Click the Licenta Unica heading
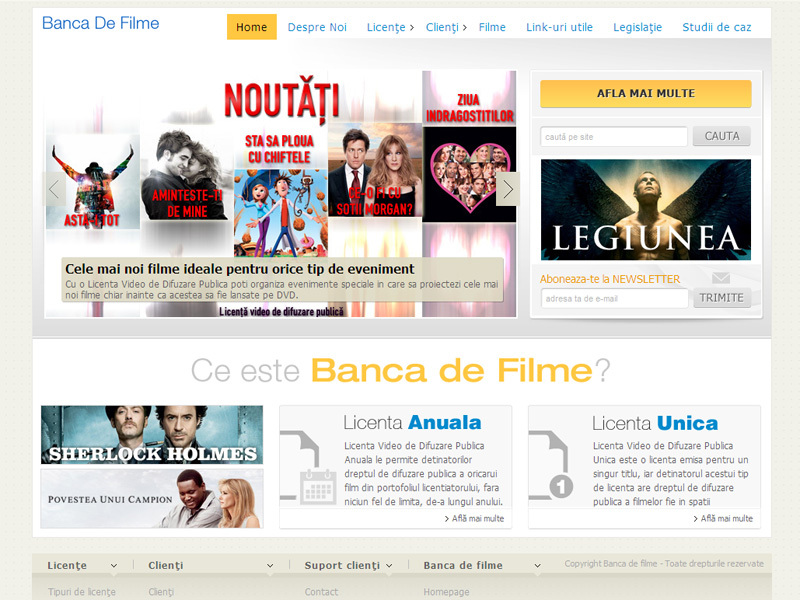 (655, 423)
